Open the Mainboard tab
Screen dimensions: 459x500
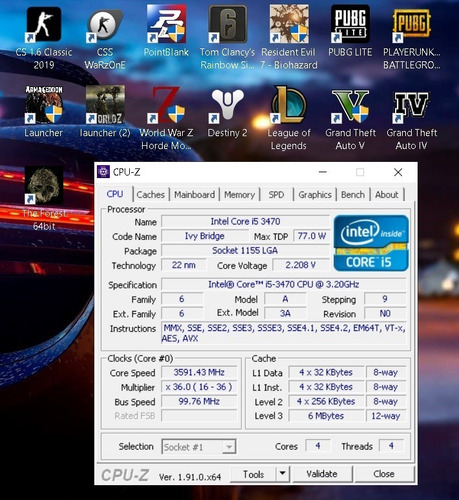[194, 195]
